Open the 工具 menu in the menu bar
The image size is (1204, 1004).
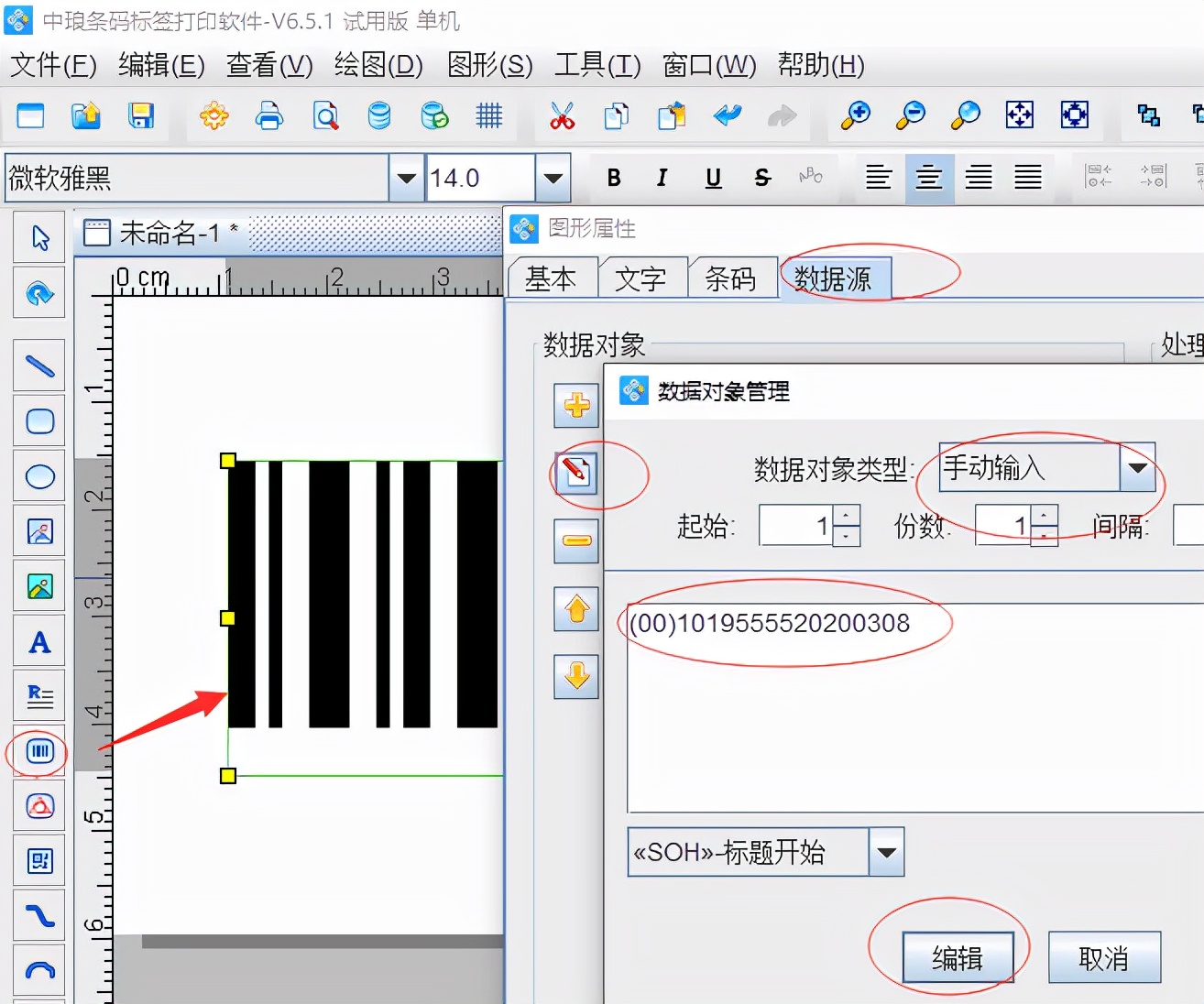coord(597,65)
